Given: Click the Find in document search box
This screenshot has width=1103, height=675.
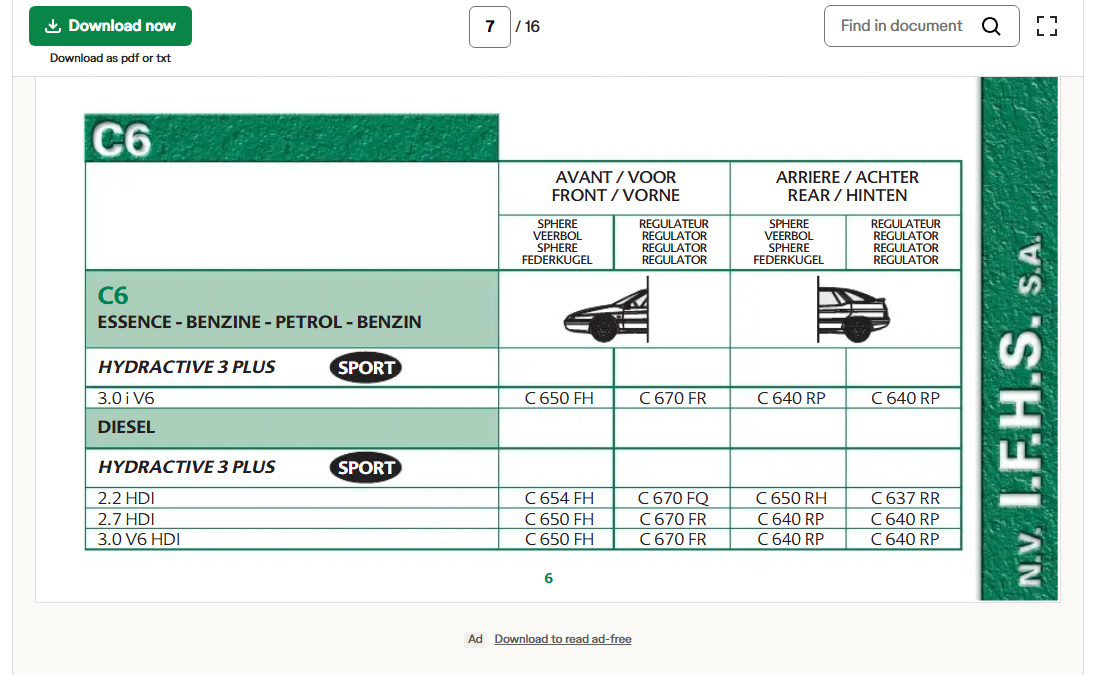Looking at the screenshot, I should coord(922,26).
